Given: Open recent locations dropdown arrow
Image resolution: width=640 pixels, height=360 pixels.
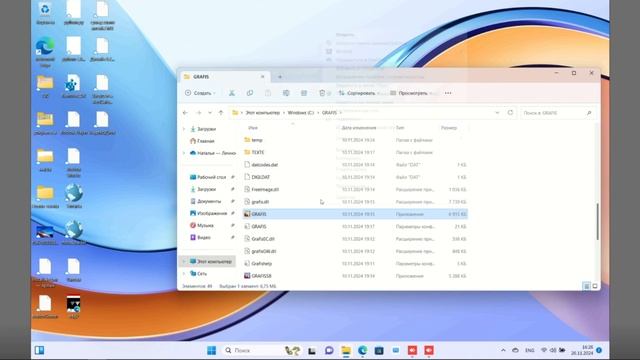Looking at the screenshot, I should coord(210,113).
